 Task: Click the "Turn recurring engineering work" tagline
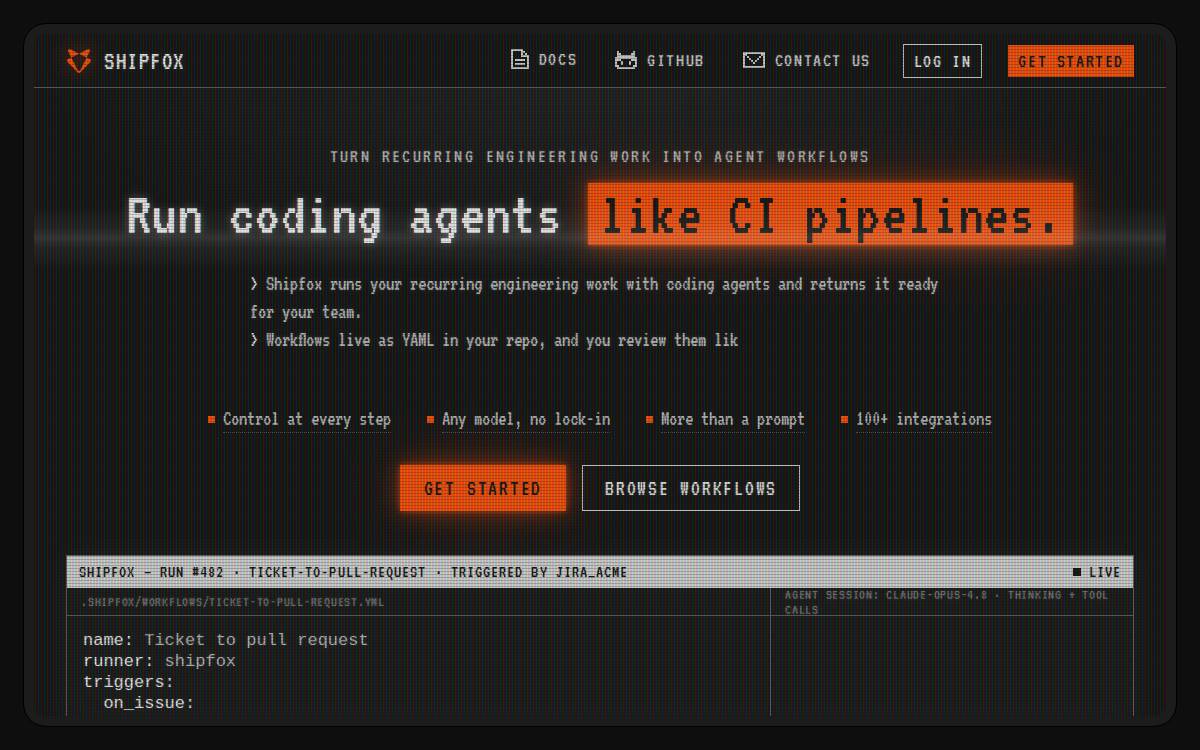[600, 156]
